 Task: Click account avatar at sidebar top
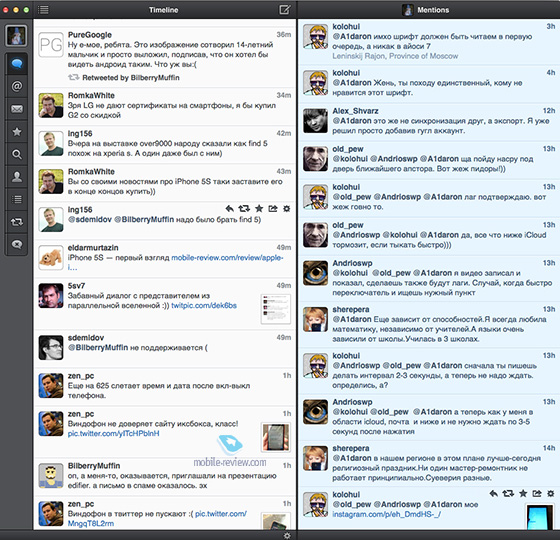[16, 35]
